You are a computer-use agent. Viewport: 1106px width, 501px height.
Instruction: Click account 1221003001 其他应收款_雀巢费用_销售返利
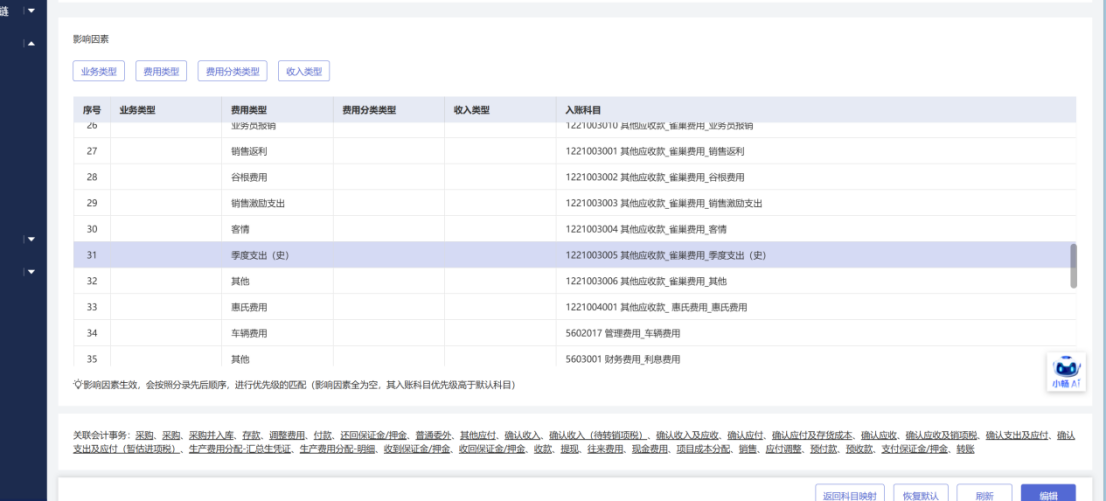click(x=655, y=151)
